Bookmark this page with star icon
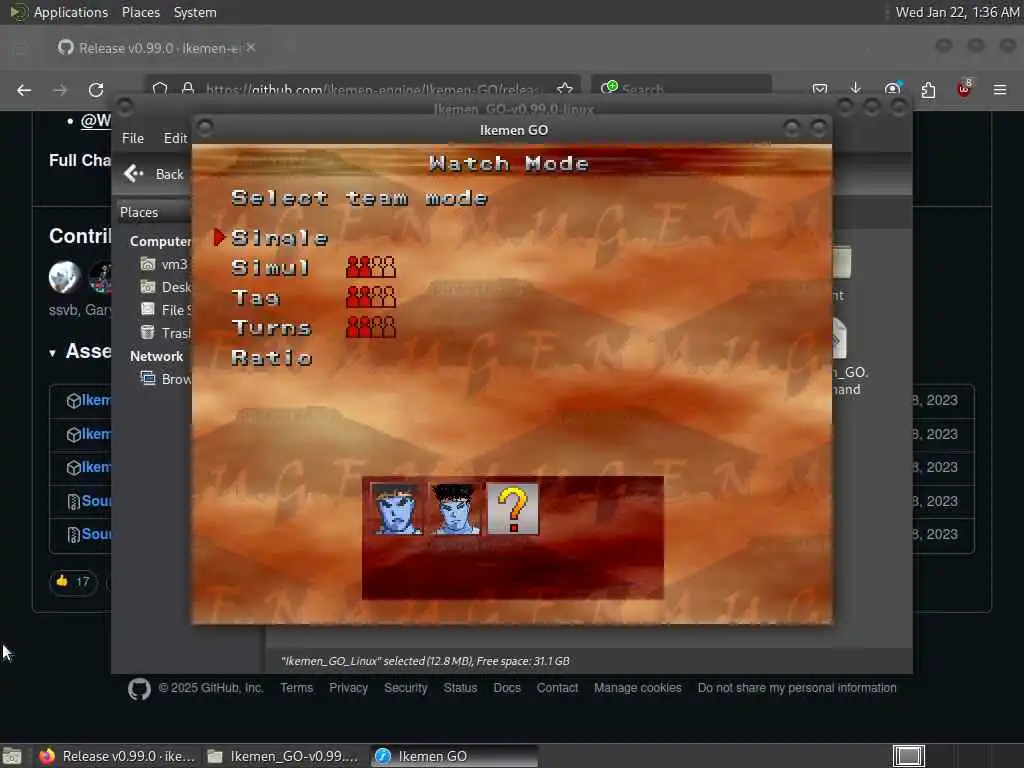Viewport: 1024px width, 768px height. click(565, 89)
